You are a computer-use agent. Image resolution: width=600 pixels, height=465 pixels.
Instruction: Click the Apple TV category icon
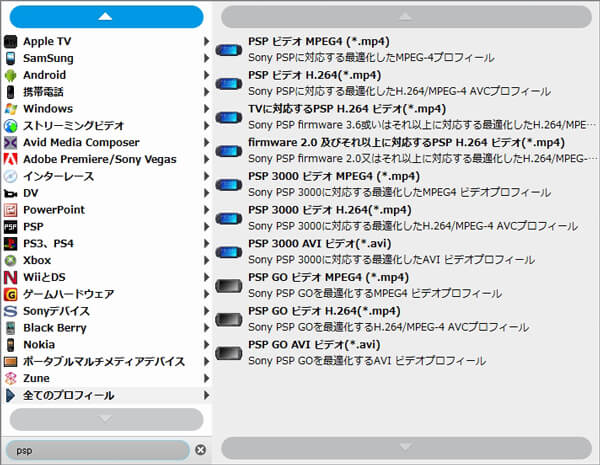[11, 41]
